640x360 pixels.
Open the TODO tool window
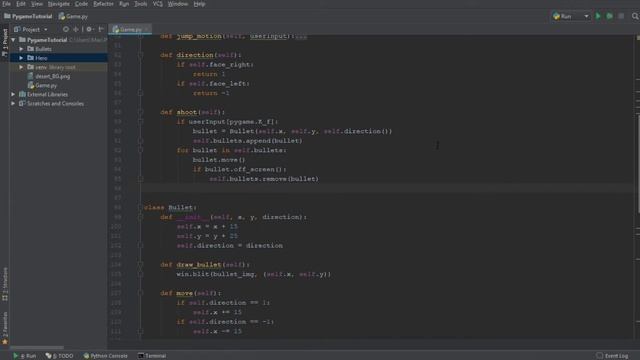[x=60, y=356]
